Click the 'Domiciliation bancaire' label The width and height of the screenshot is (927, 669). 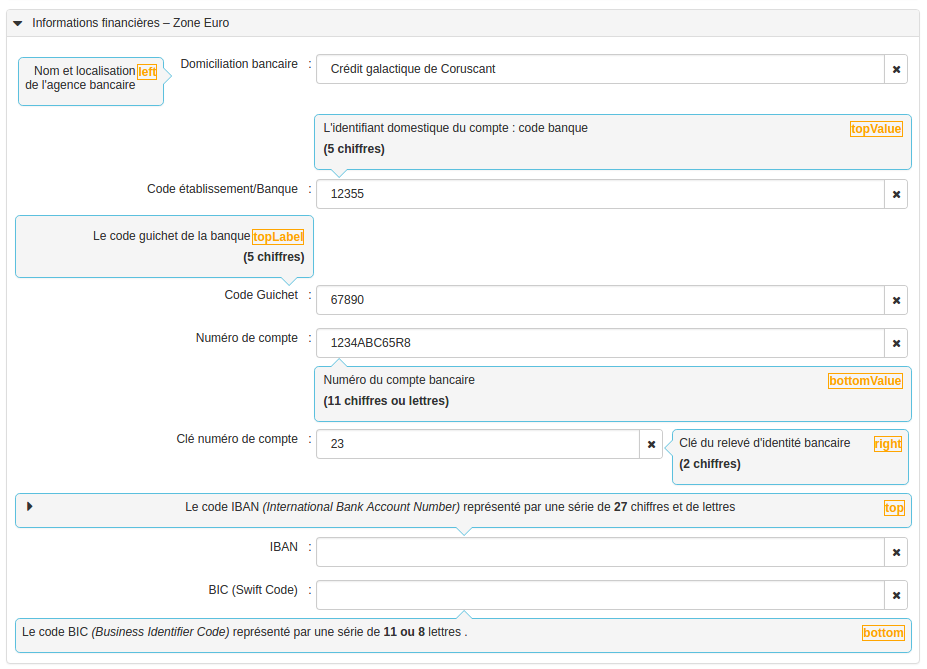click(x=239, y=64)
